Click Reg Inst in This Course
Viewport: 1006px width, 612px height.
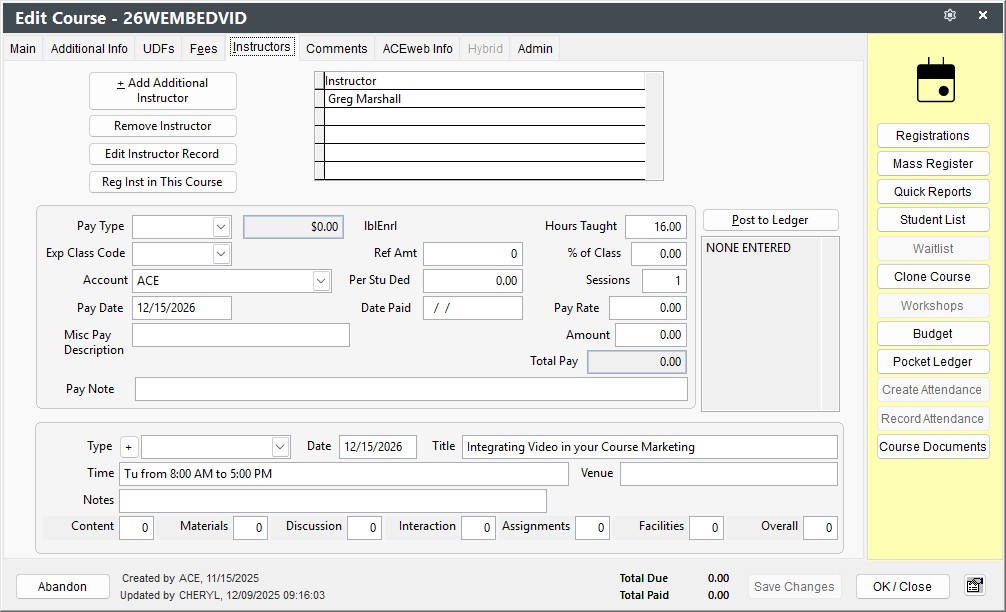click(x=163, y=182)
